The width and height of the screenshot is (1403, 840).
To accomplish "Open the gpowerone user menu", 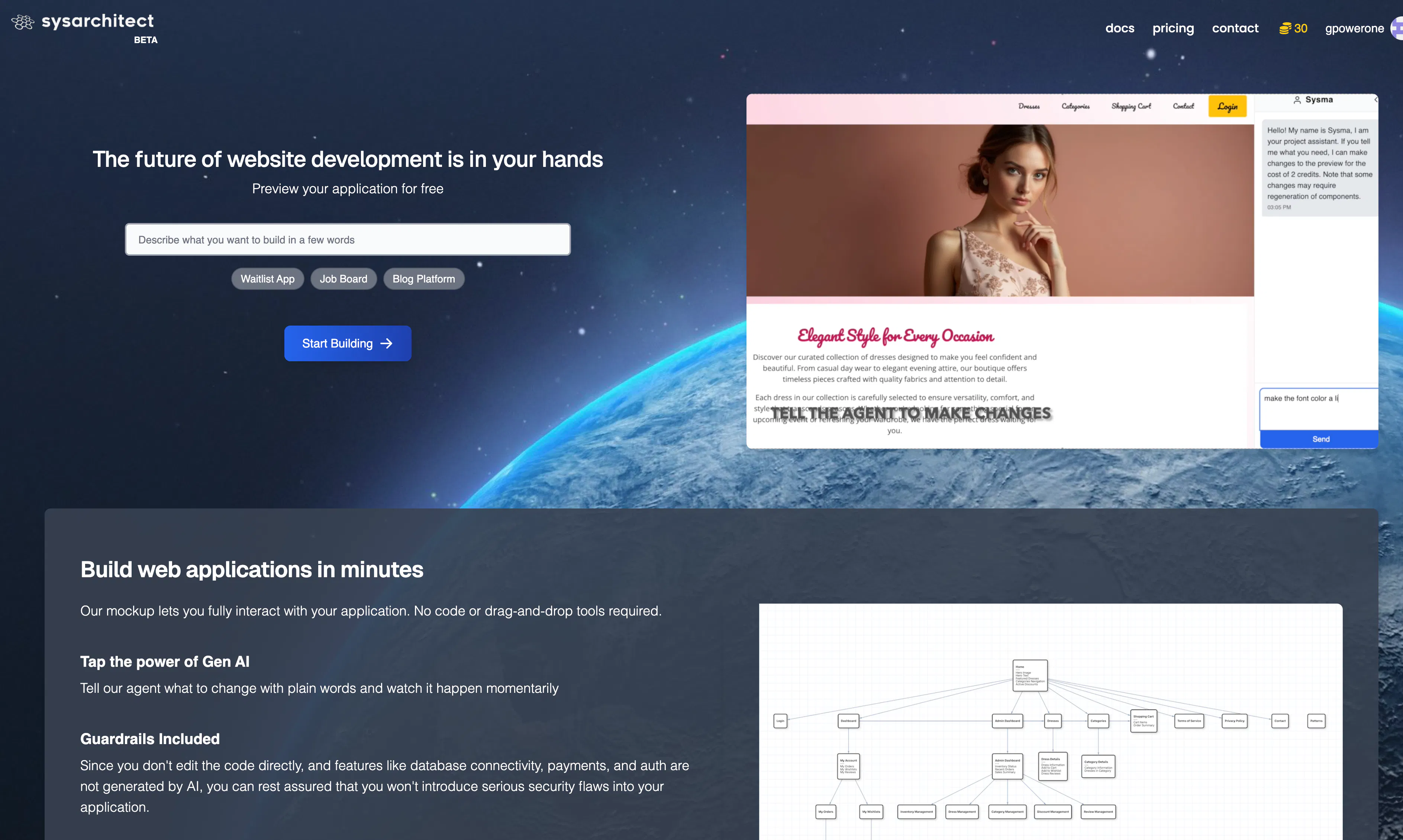I will 1354,28.
